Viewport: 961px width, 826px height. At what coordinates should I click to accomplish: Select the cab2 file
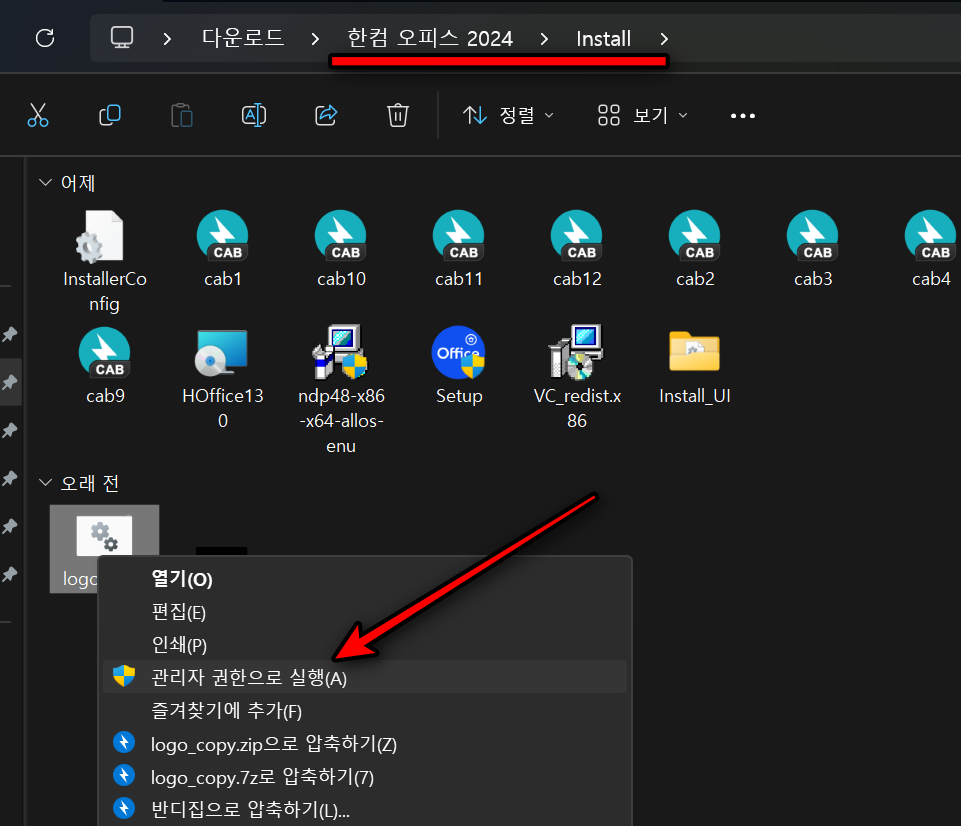(x=695, y=249)
